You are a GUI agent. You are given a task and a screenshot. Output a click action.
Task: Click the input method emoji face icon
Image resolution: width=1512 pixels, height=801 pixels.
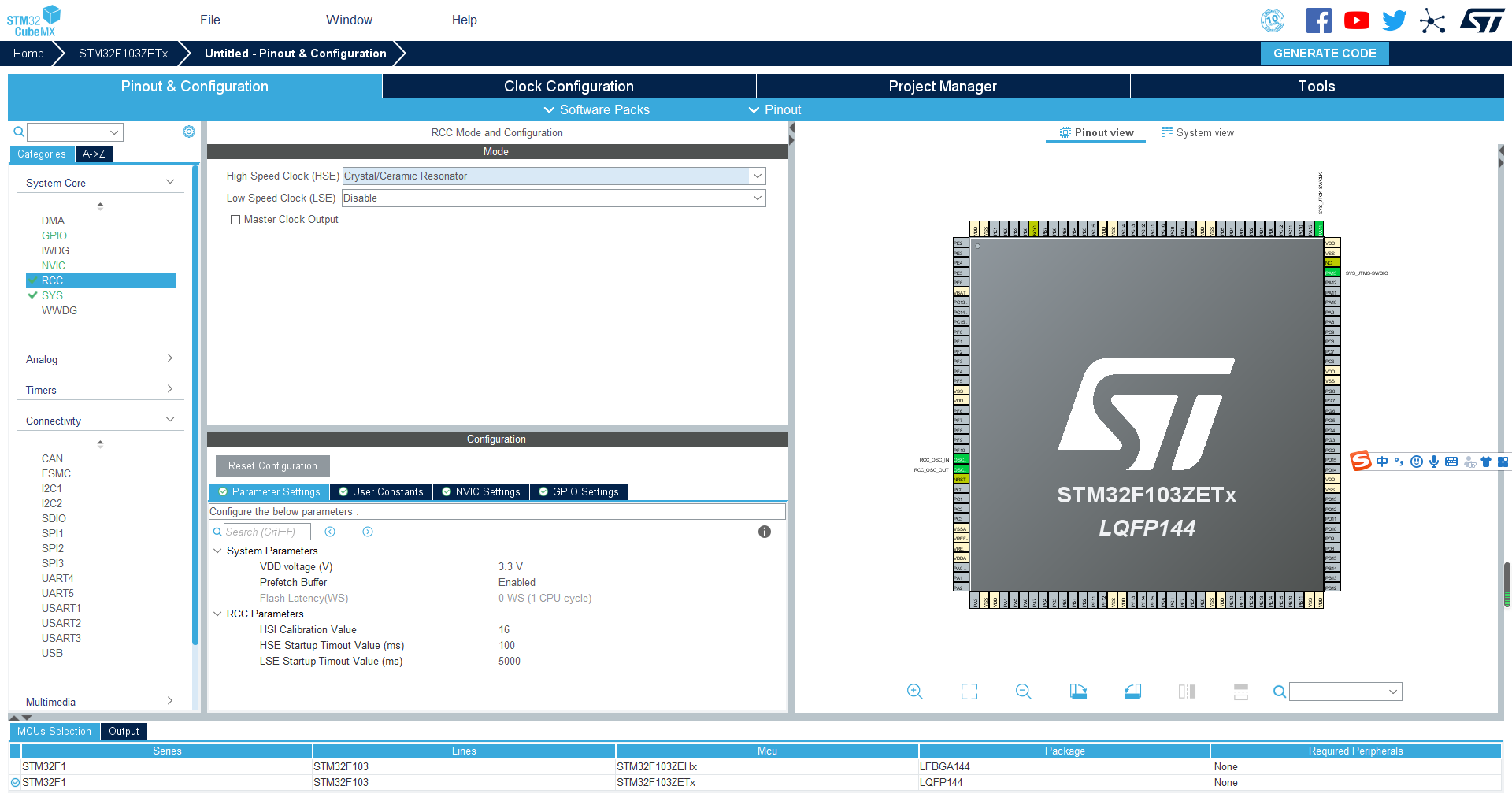tap(1417, 462)
